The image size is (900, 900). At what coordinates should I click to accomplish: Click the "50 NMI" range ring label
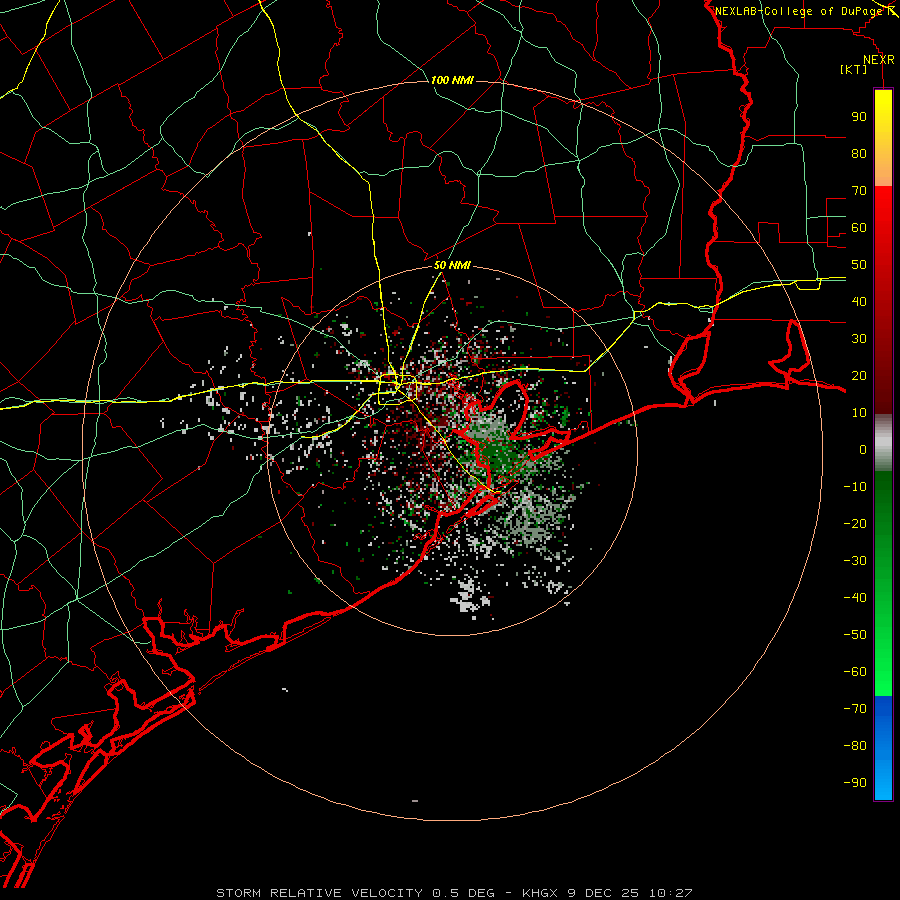pos(452,265)
